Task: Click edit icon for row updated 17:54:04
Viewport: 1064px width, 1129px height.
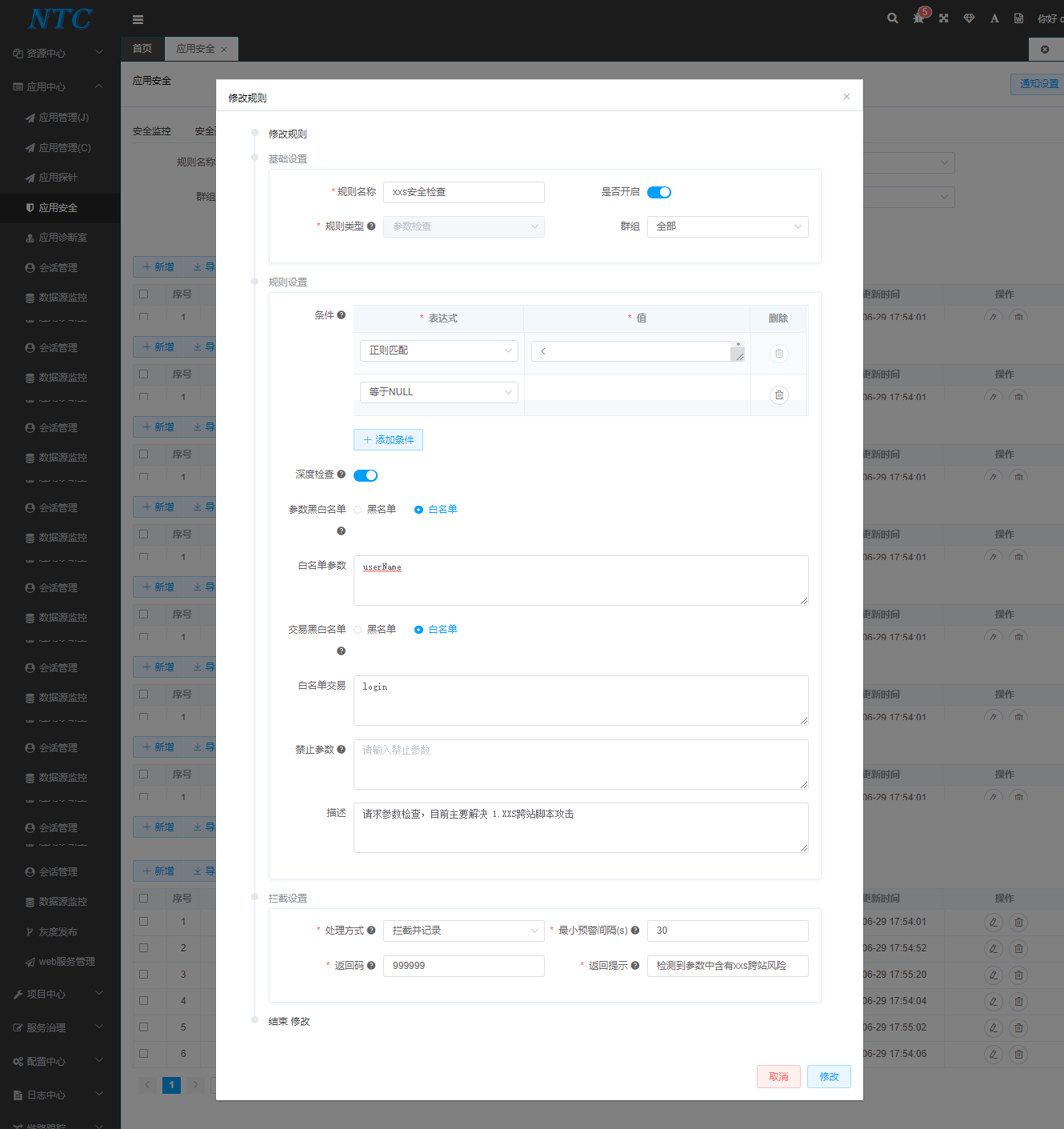Action: pyautogui.click(x=994, y=1002)
